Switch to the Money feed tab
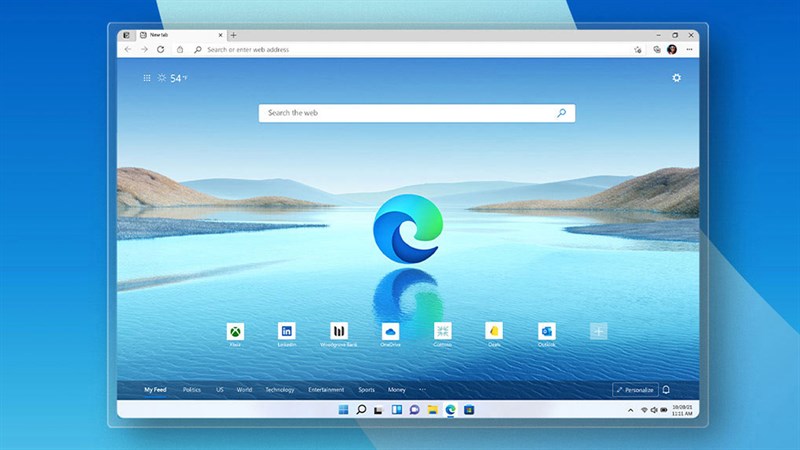This screenshot has height=450, width=800. (396, 390)
